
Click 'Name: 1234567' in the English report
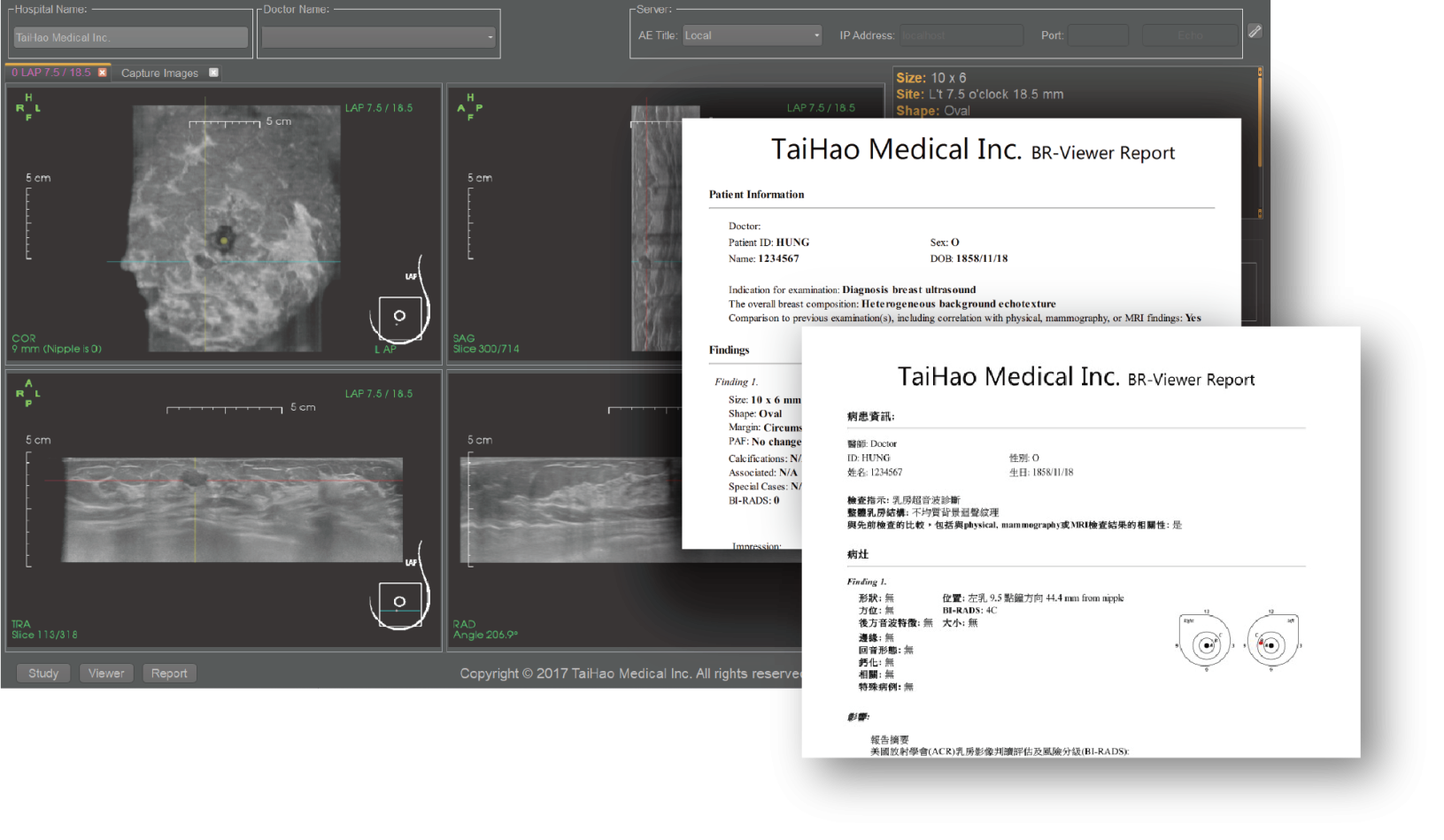click(763, 259)
